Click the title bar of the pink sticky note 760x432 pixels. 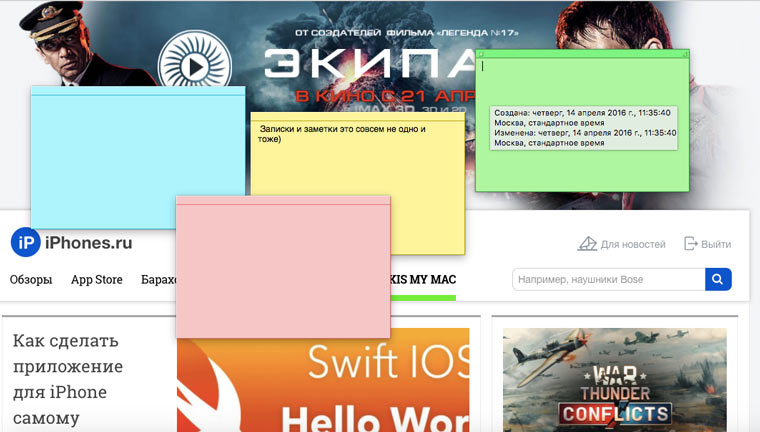pyautogui.click(x=283, y=201)
